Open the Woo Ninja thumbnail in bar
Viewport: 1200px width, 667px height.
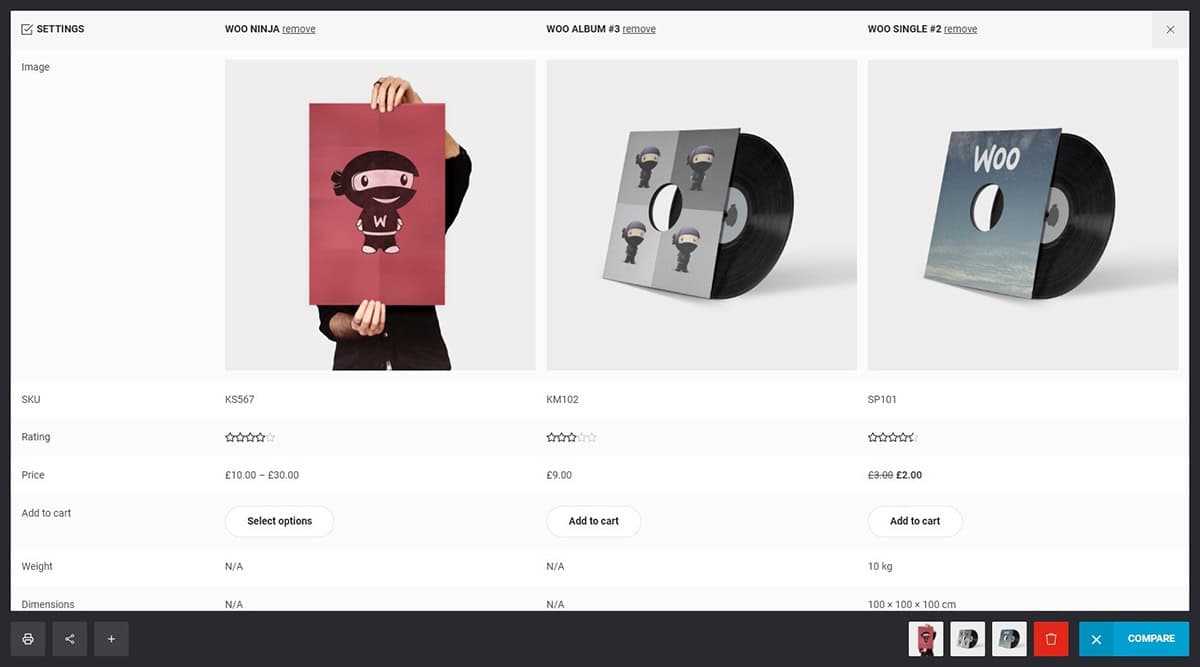click(926, 639)
